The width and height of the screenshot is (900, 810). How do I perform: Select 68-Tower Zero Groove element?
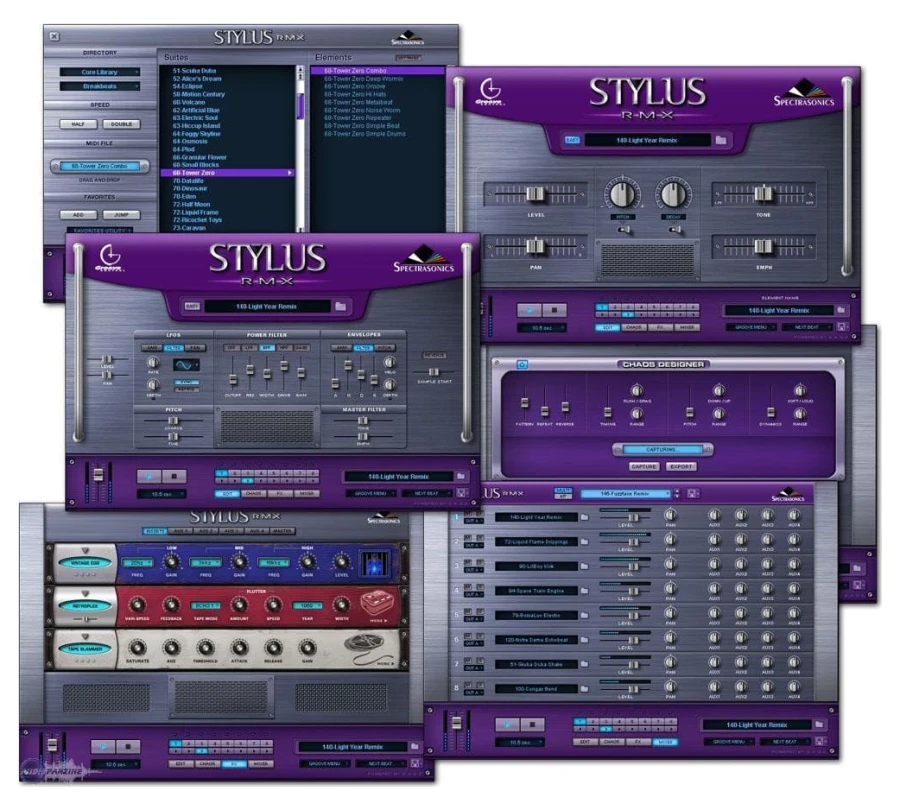pos(355,86)
